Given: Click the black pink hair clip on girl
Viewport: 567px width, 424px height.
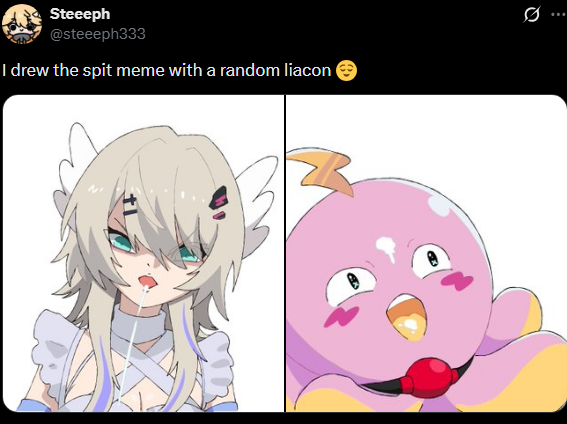Looking at the screenshot, I should point(218,203).
